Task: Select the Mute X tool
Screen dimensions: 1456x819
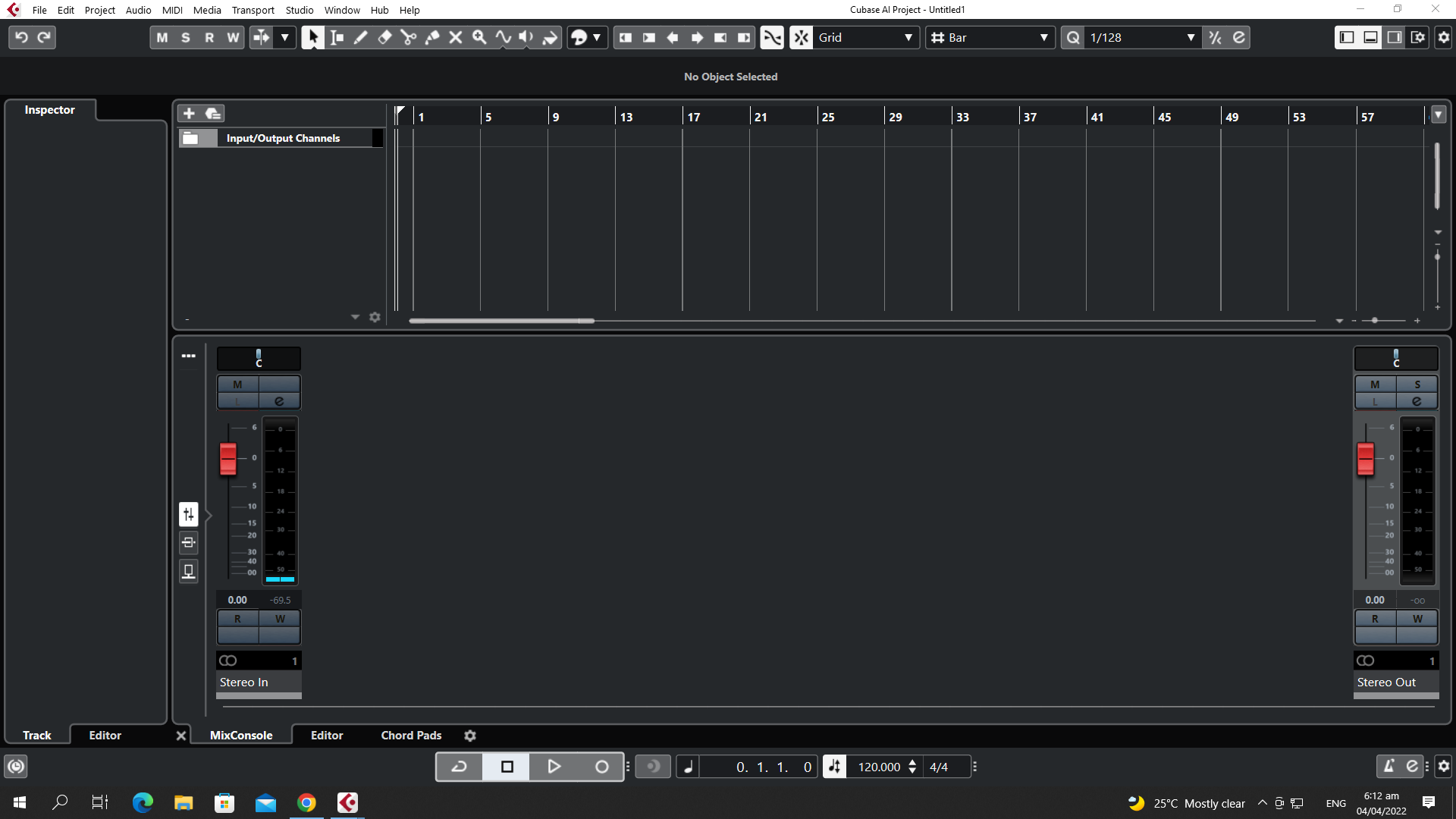Action: [456, 37]
